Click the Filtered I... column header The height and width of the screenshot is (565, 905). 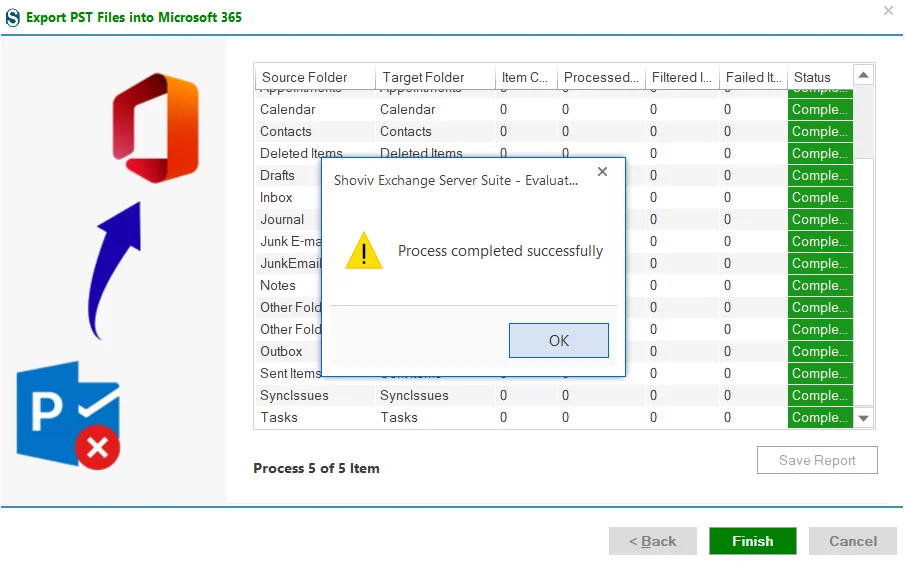pos(682,77)
